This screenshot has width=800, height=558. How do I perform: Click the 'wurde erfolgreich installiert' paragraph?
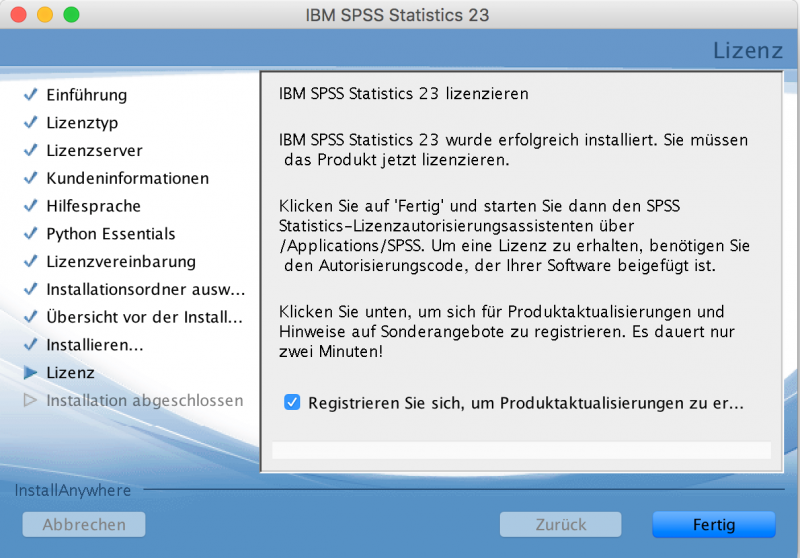click(x=513, y=149)
